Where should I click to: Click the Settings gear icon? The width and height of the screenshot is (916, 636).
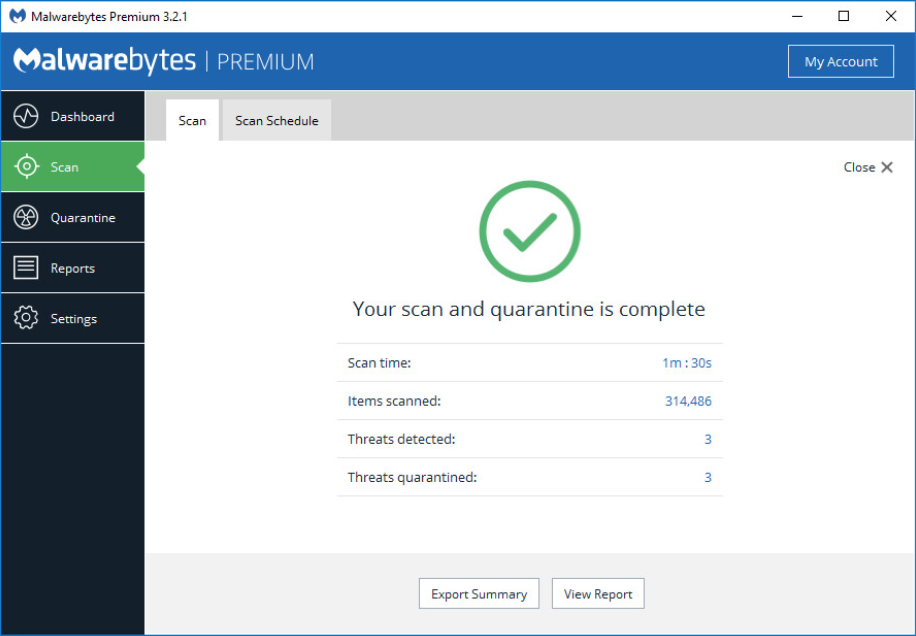pyautogui.click(x=26, y=318)
